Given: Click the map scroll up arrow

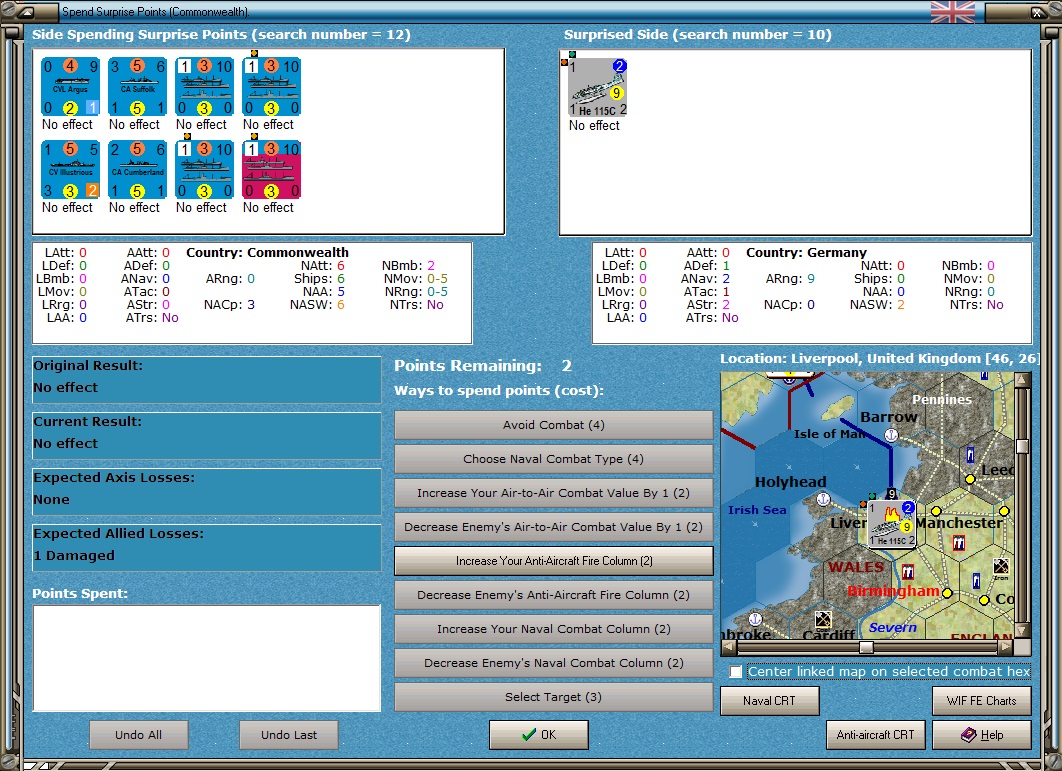Looking at the screenshot, I should 1023,379.
